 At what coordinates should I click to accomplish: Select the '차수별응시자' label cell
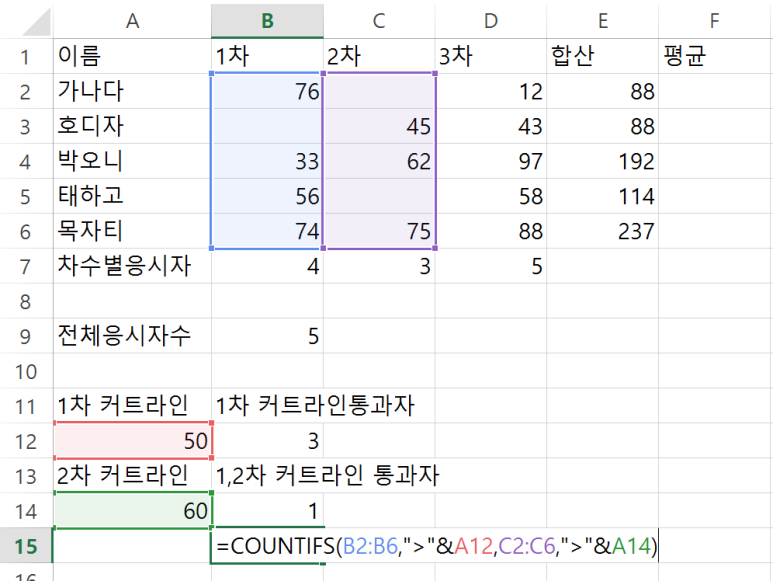(132, 267)
